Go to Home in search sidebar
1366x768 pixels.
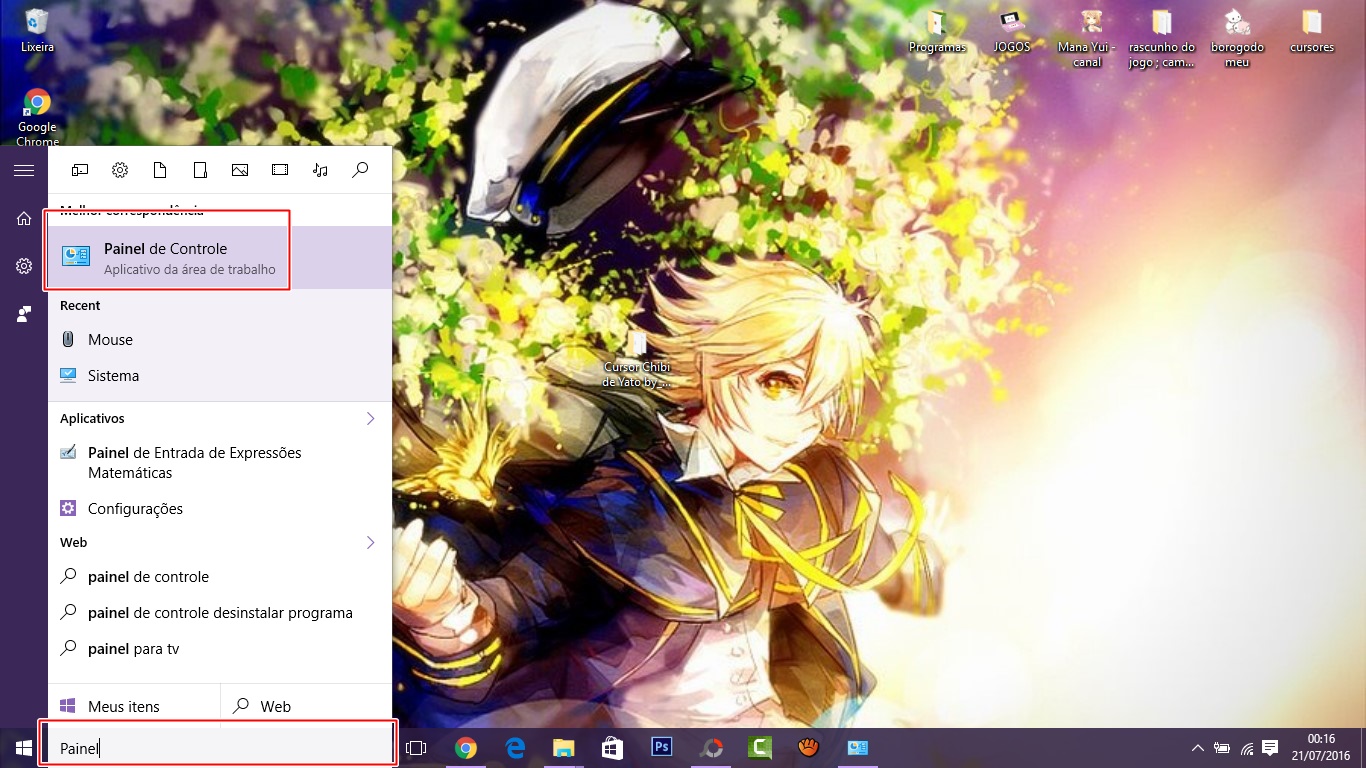24,218
